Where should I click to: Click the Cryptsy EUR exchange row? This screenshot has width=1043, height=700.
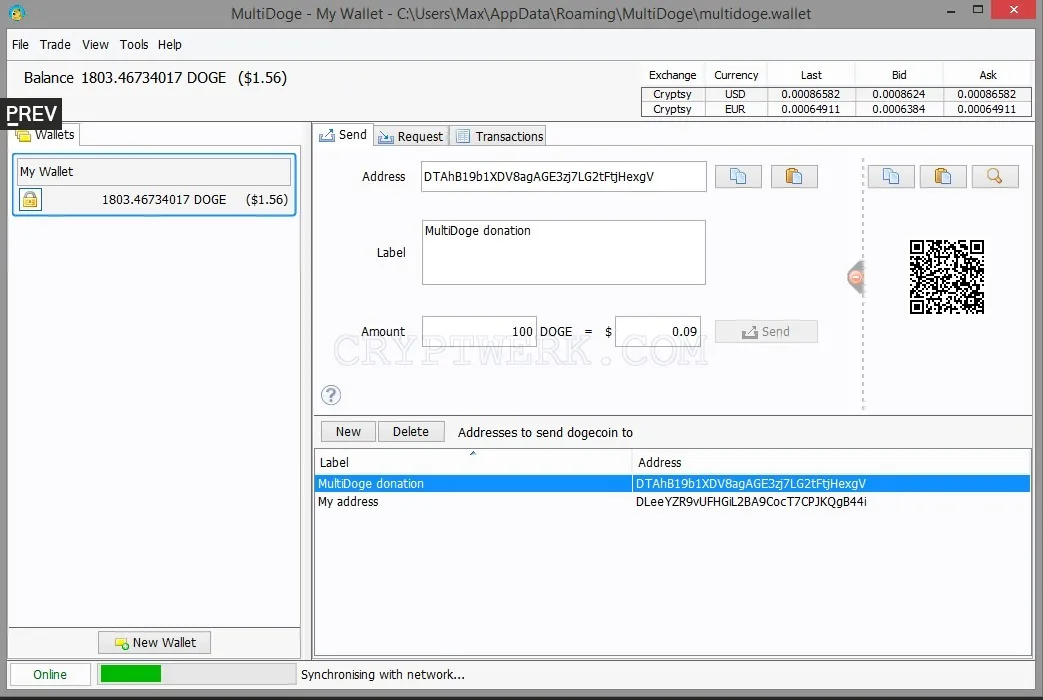point(836,109)
